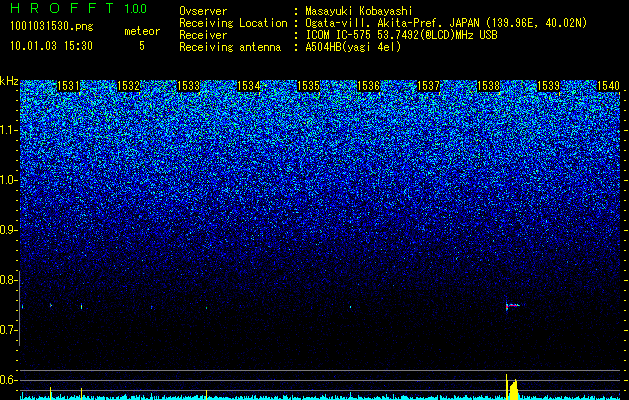Click the 1531 time marker
The image size is (629, 400).
(68, 86)
